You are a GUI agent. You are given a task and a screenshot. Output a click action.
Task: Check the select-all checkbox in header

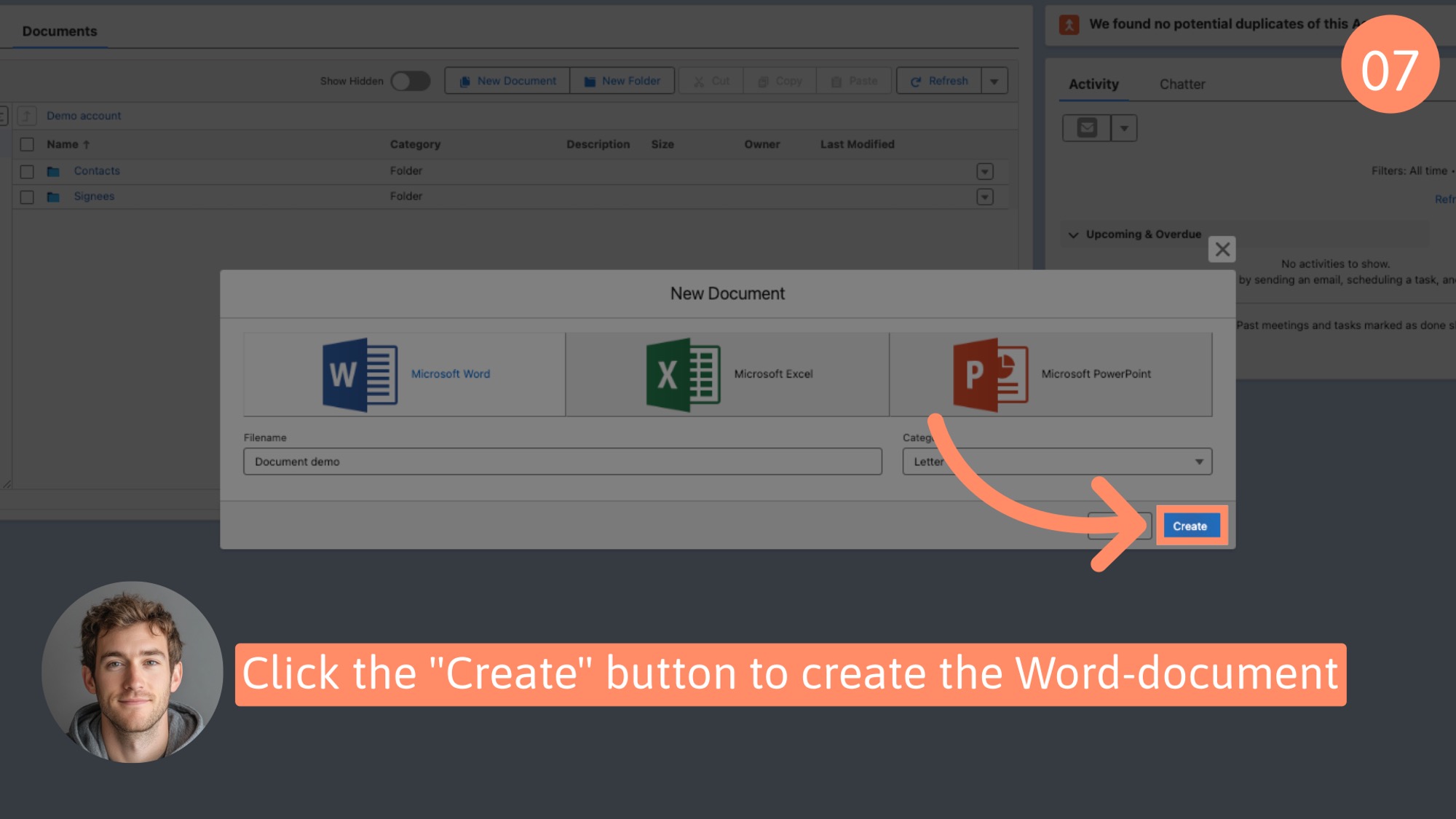[27, 144]
